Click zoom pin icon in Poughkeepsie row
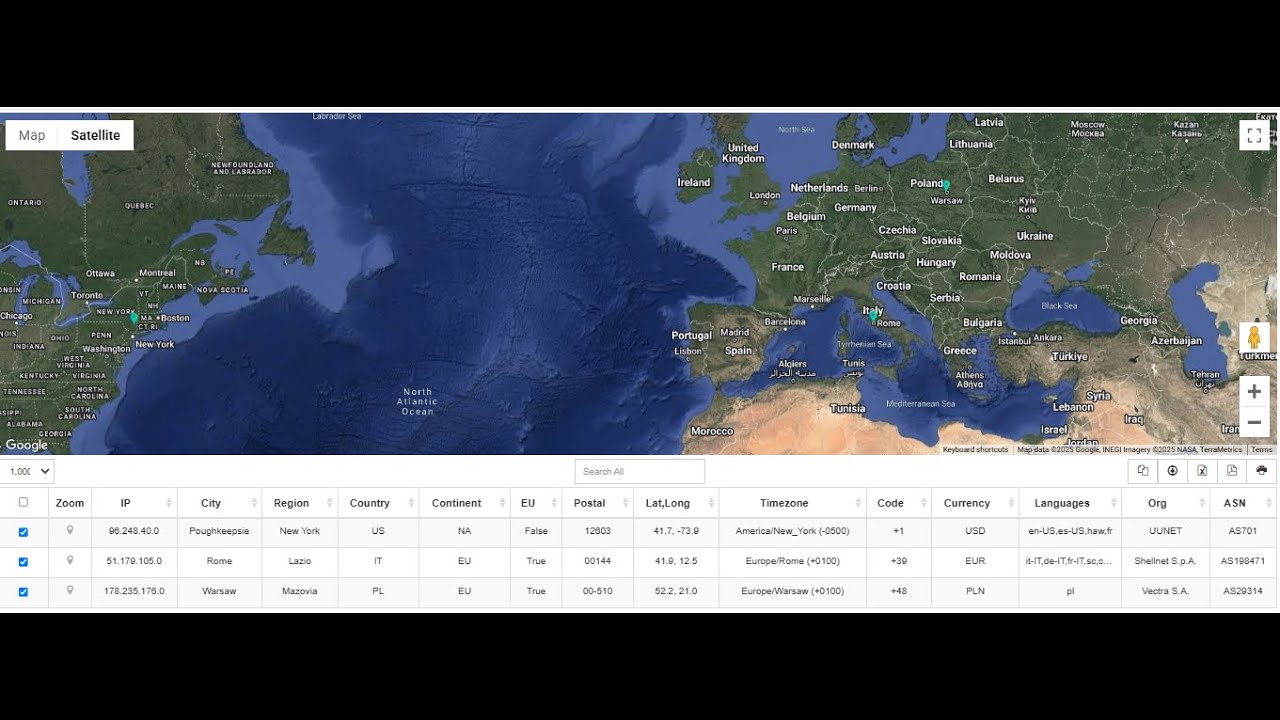This screenshot has height=720, width=1280. [70, 531]
